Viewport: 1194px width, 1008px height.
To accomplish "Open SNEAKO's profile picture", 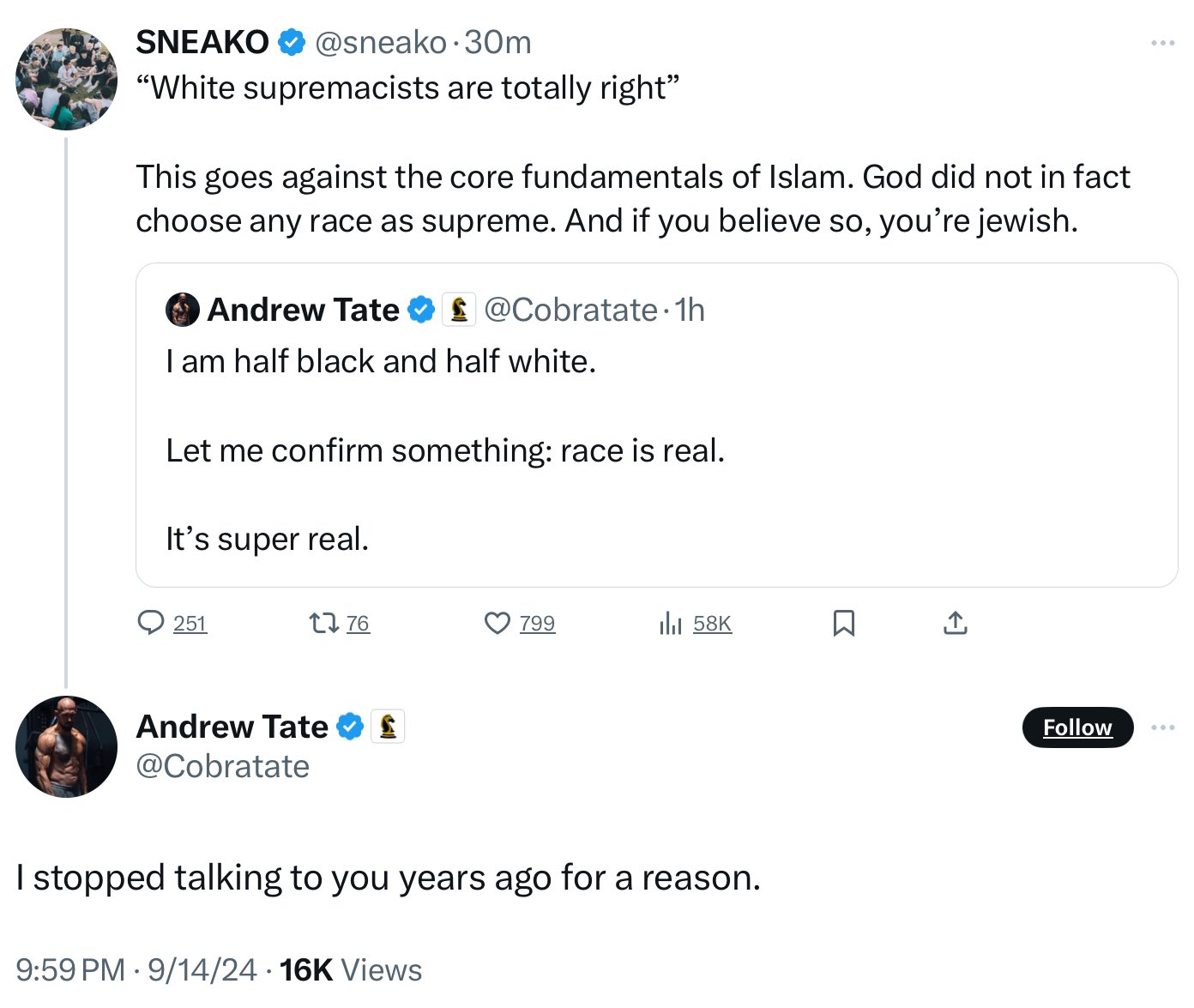I will pyautogui.click(x=66, y=80).
